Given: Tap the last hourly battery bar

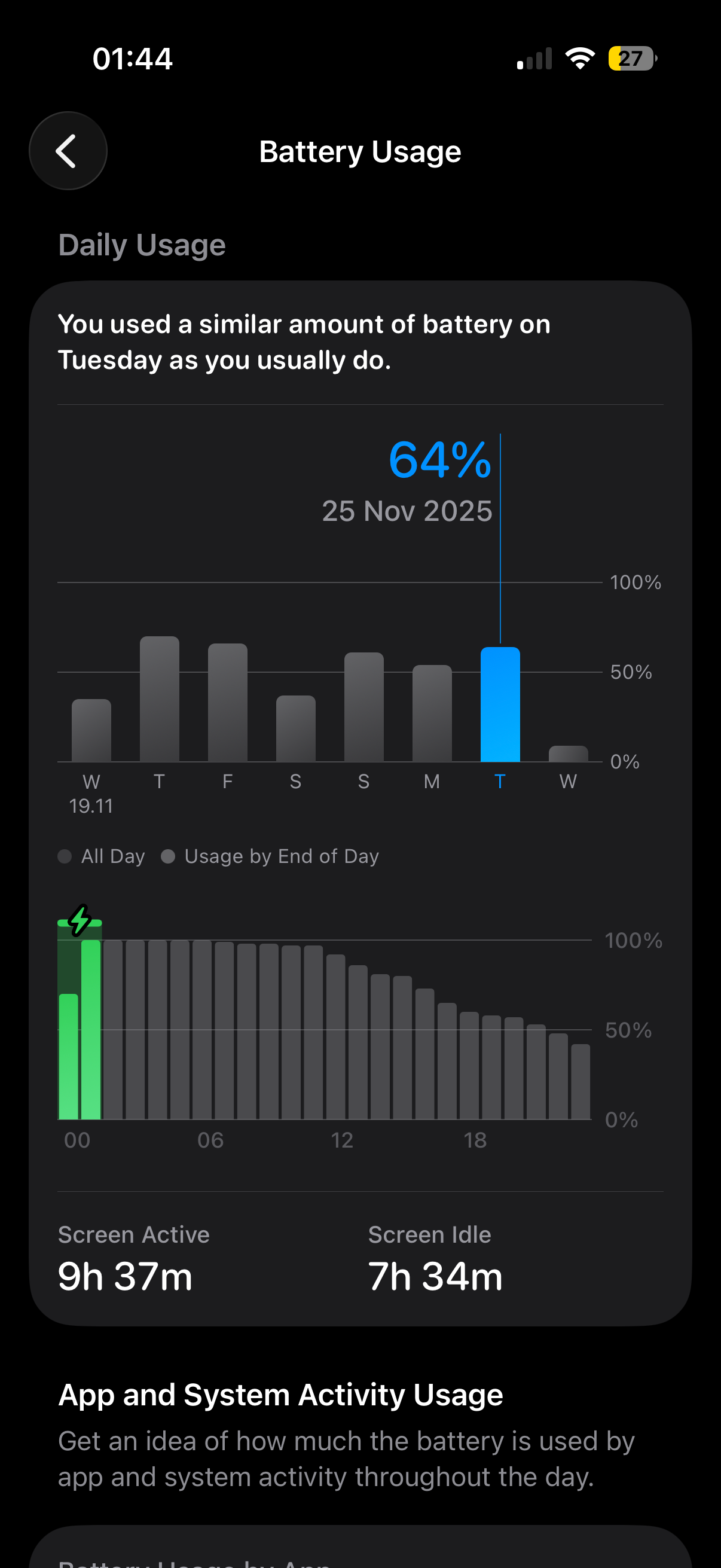Looking at the screenshot, I should [x=581, y=1082].
